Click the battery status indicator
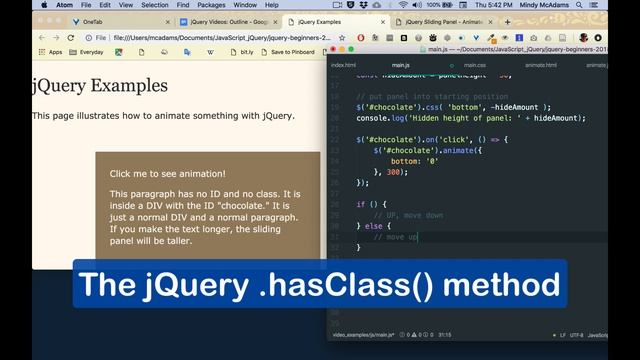640x360 pixels. (440, 5)
